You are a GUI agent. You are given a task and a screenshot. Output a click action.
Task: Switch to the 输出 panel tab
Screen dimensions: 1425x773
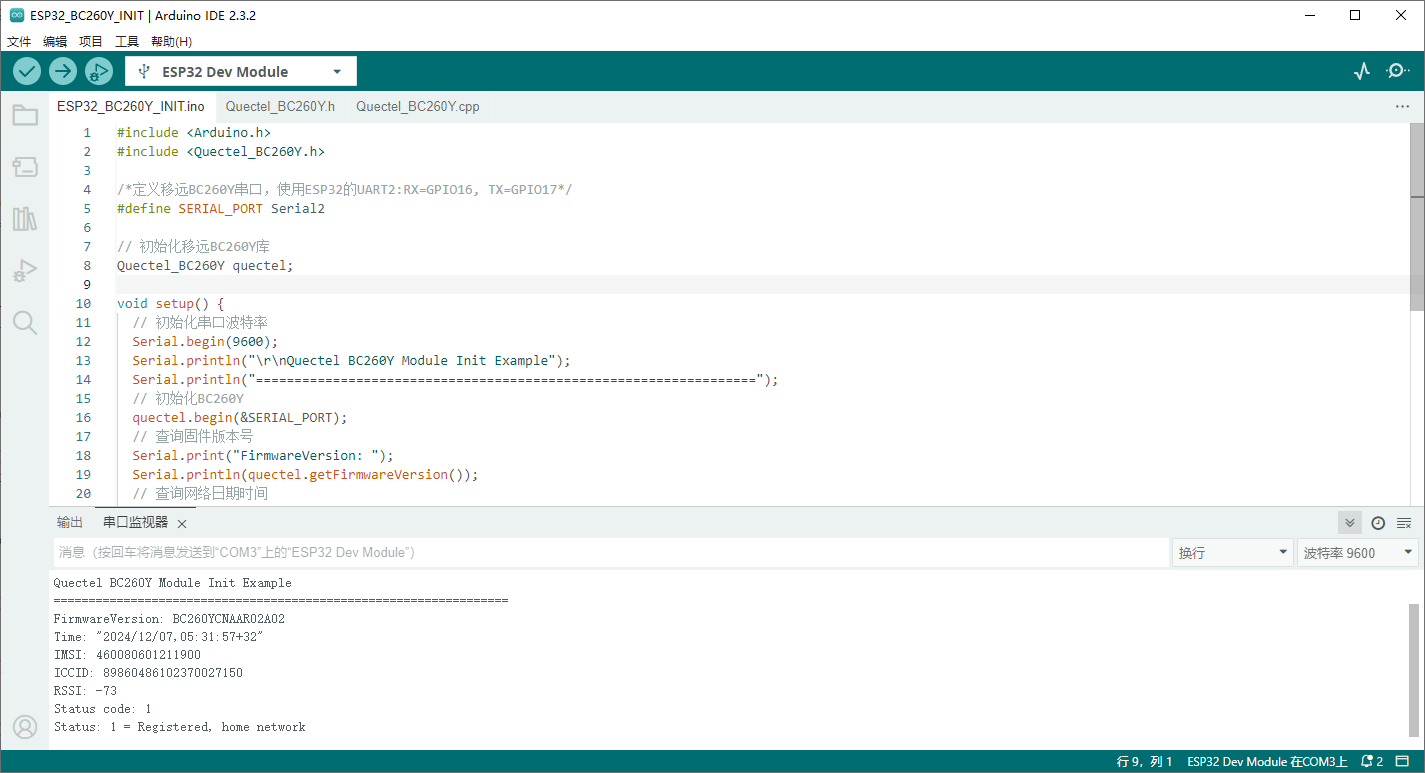coord(70,523)
